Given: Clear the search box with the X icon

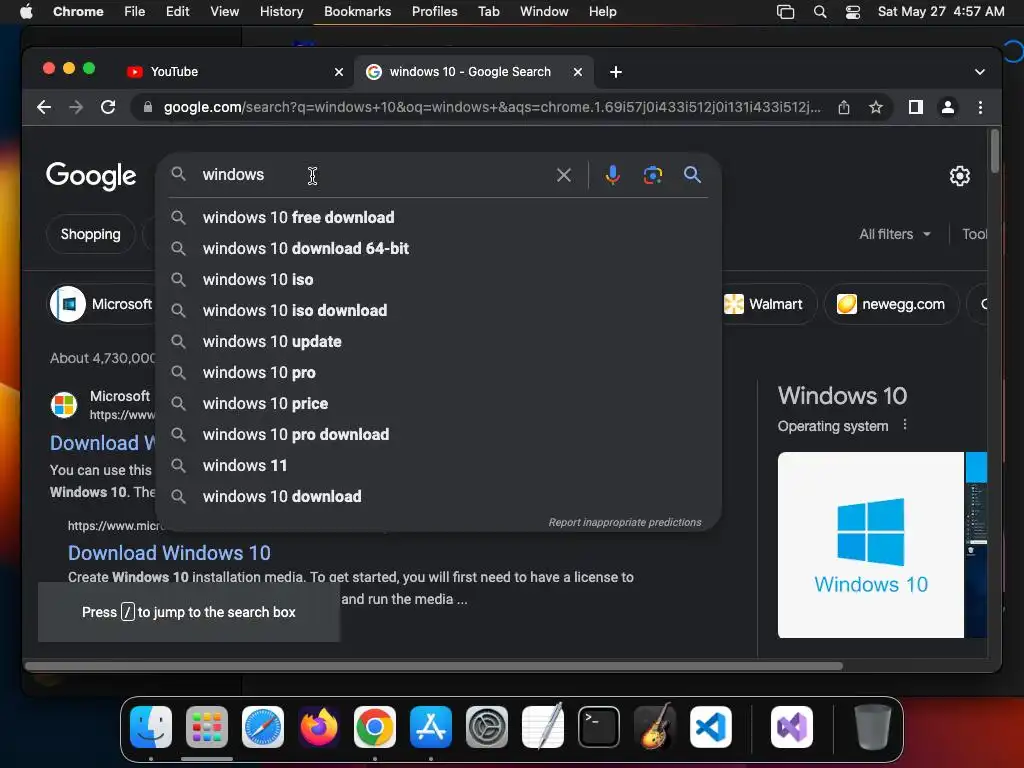Looking at the screenshot, I should (564, 175).
